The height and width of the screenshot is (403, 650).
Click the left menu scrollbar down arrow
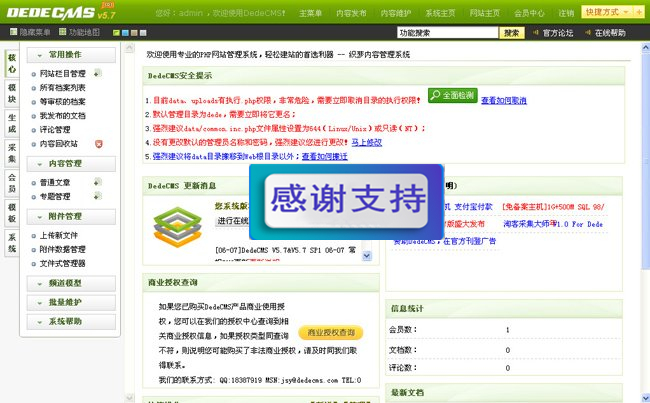pos(129,398)
